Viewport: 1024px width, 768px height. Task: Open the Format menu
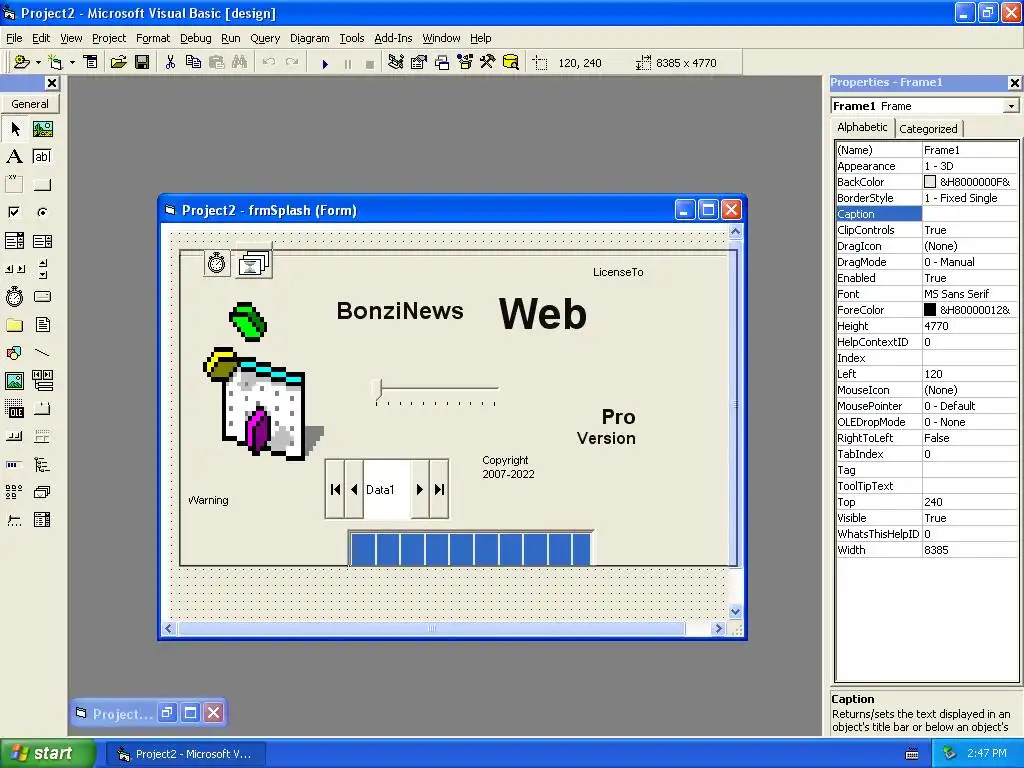(153, 38)
